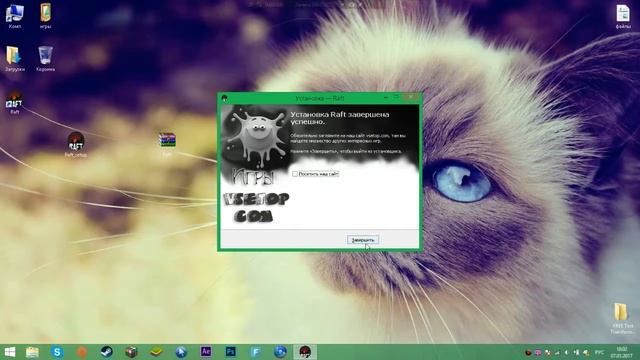Check the Посетить наш сайт checkbox
This screenshot has width=640, height=360.
coord(295,174)
